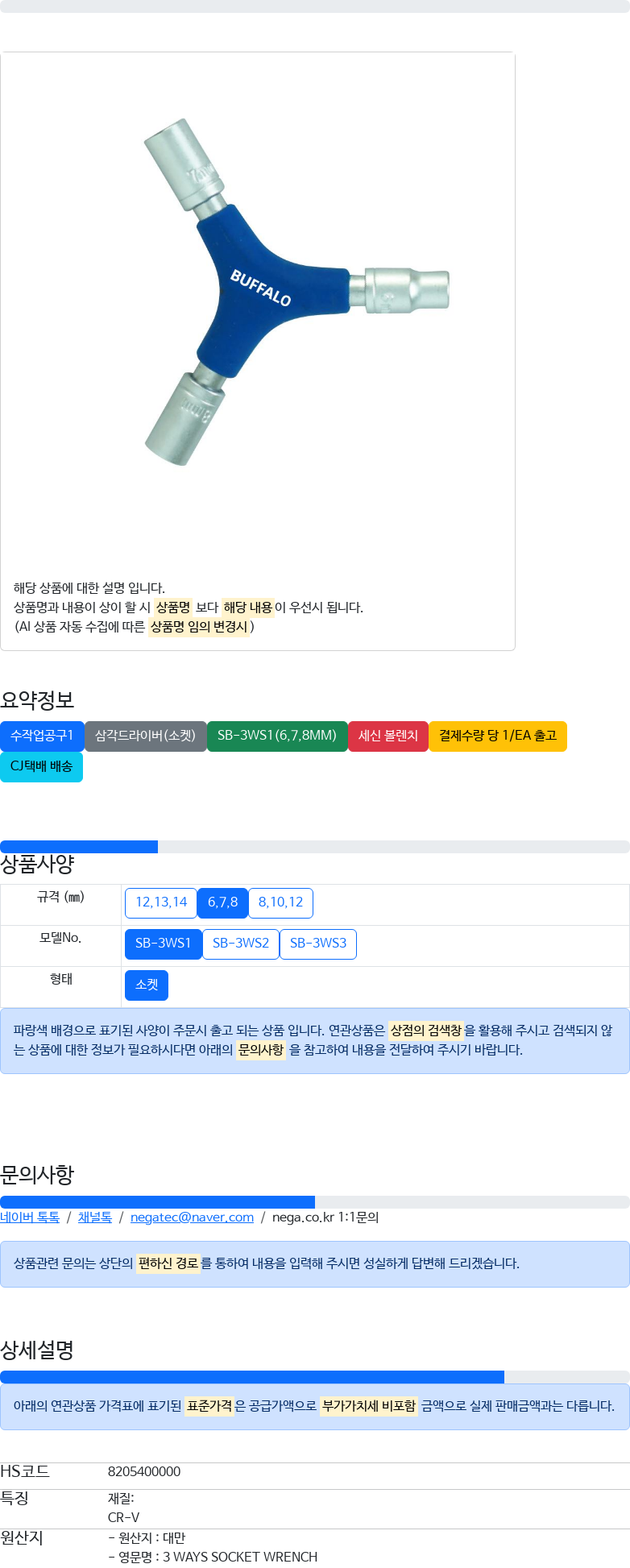The height and width of the screenshot is (1568, 630).
Task: Click the 문의사항 section progress bar
Action: [x=314, y=1201]
